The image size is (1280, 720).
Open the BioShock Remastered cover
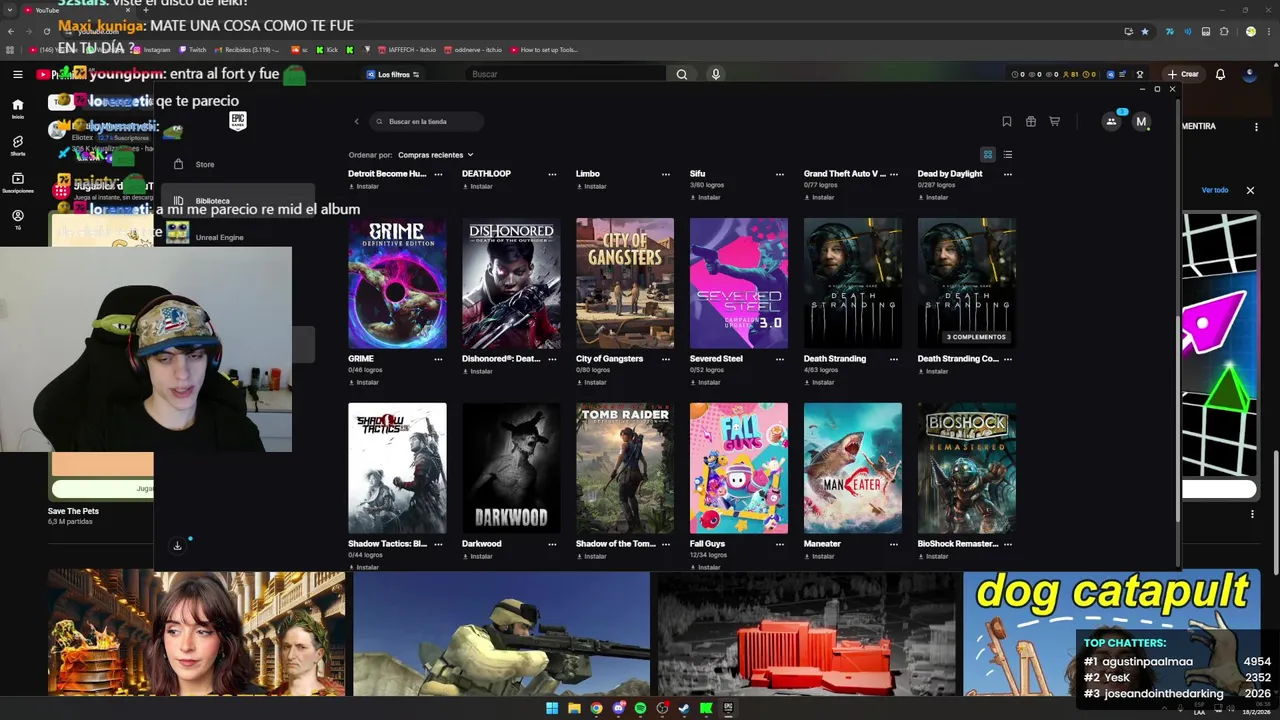coord(967,468)
